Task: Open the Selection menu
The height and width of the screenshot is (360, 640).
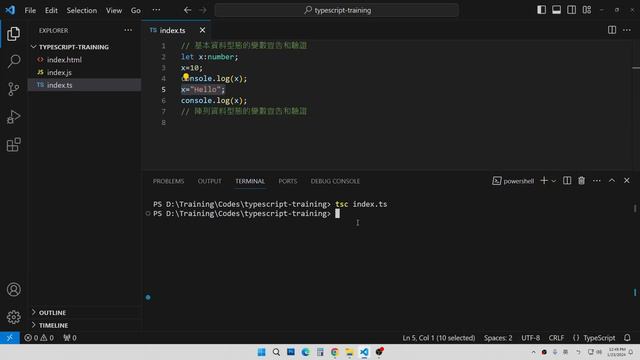Action: (x=82, y=10)
